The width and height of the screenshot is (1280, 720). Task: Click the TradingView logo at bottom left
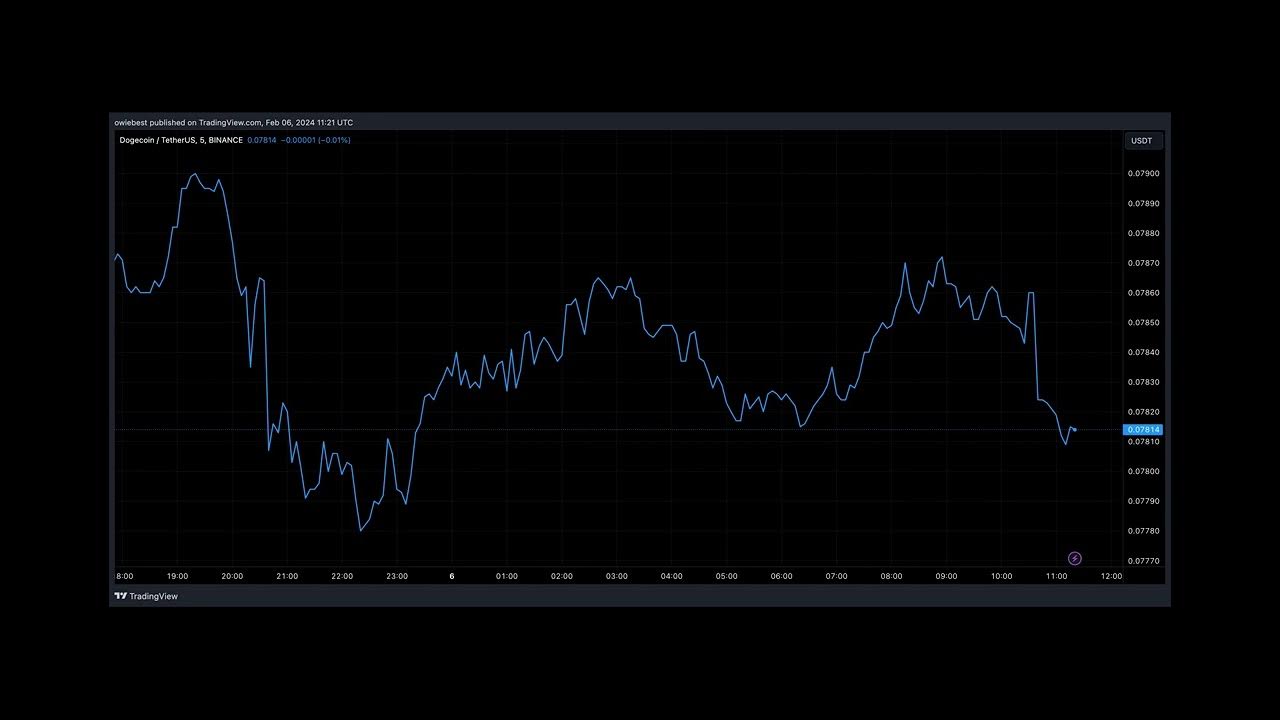[x=146, y=596]
